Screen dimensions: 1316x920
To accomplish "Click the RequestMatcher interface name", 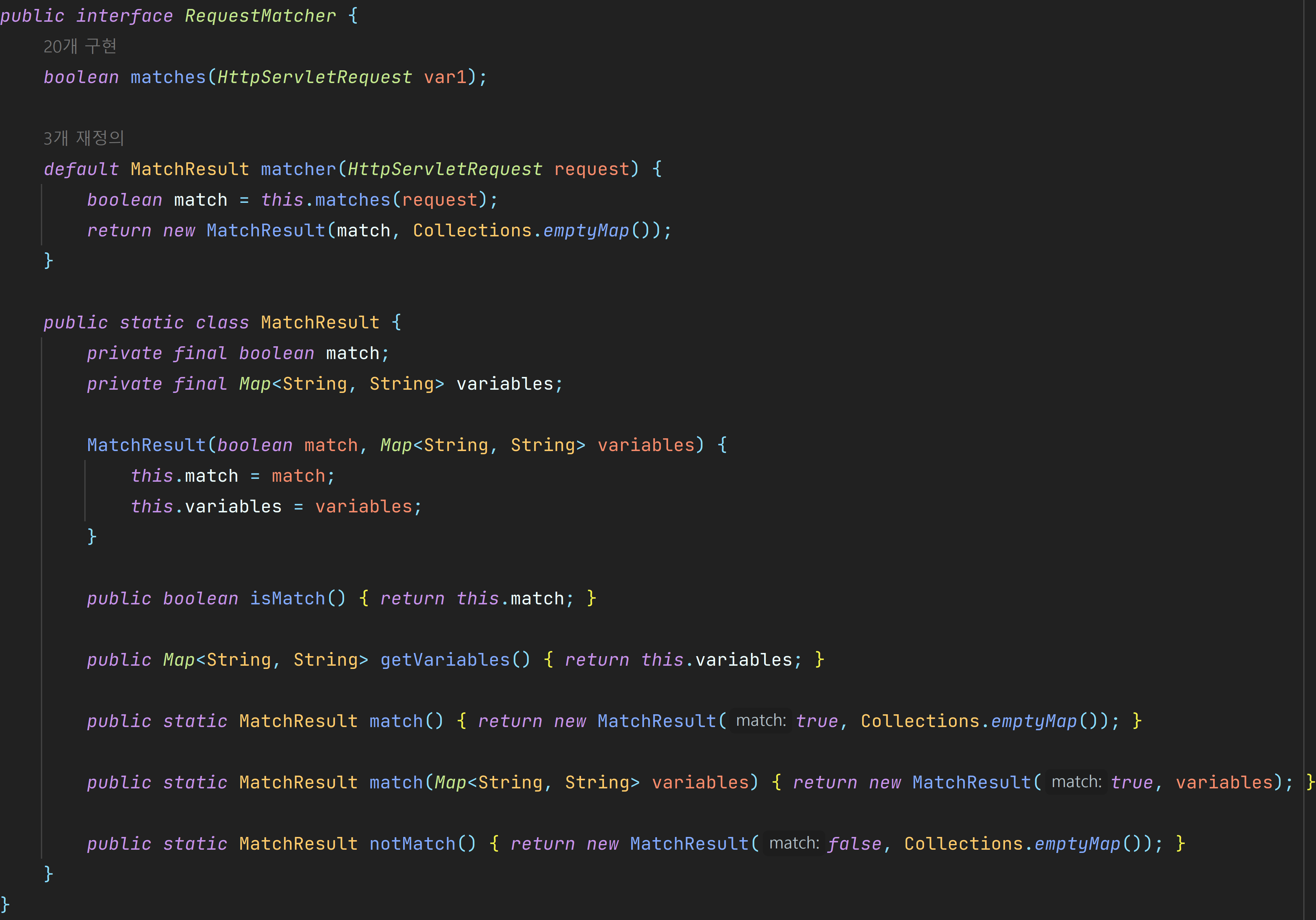I will point(260,16).
